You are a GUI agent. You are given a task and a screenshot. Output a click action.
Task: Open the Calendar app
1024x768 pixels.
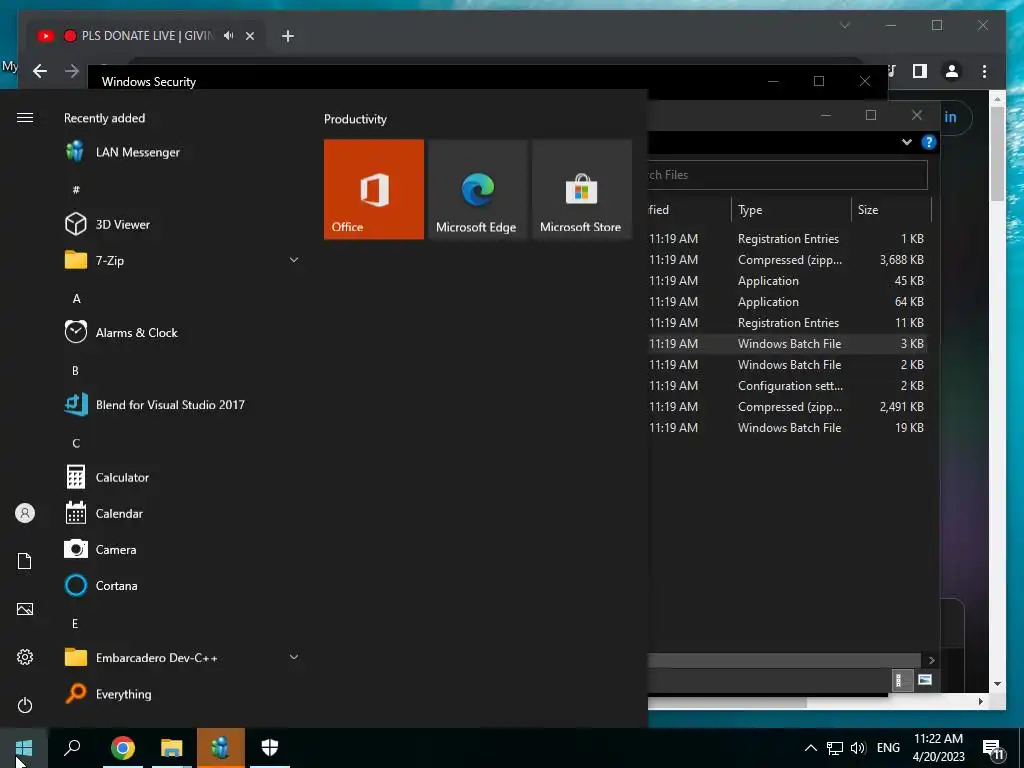pyautogui.click(x=181, y=513)
